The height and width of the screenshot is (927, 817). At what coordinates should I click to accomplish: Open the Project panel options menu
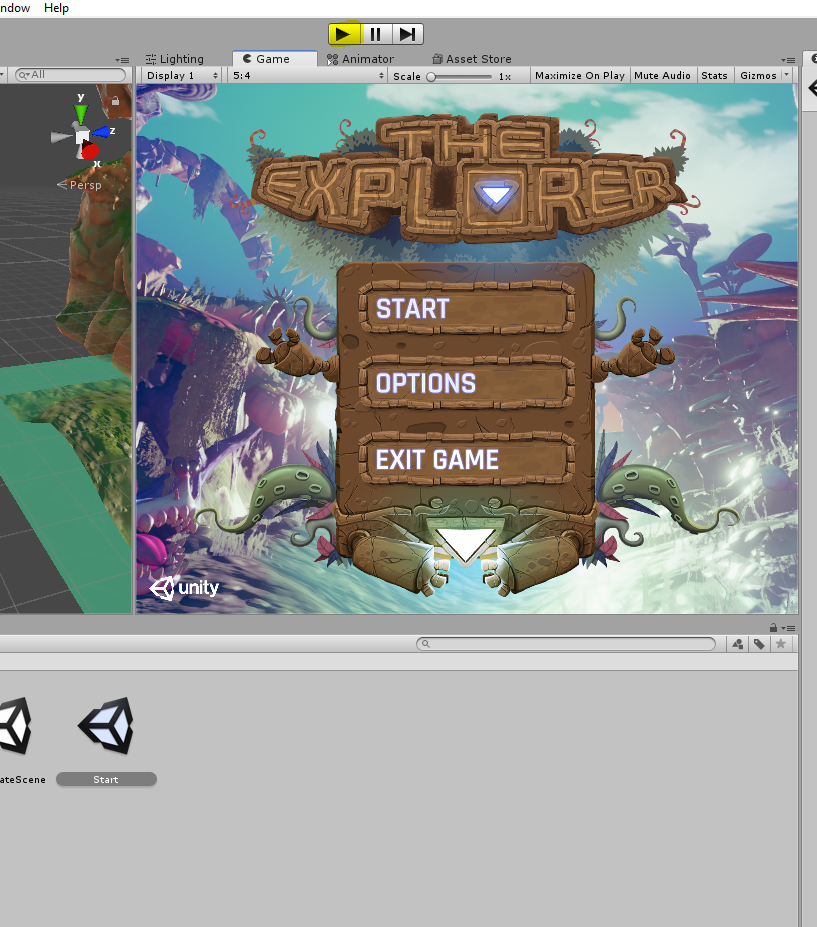[x=788, y=628]
